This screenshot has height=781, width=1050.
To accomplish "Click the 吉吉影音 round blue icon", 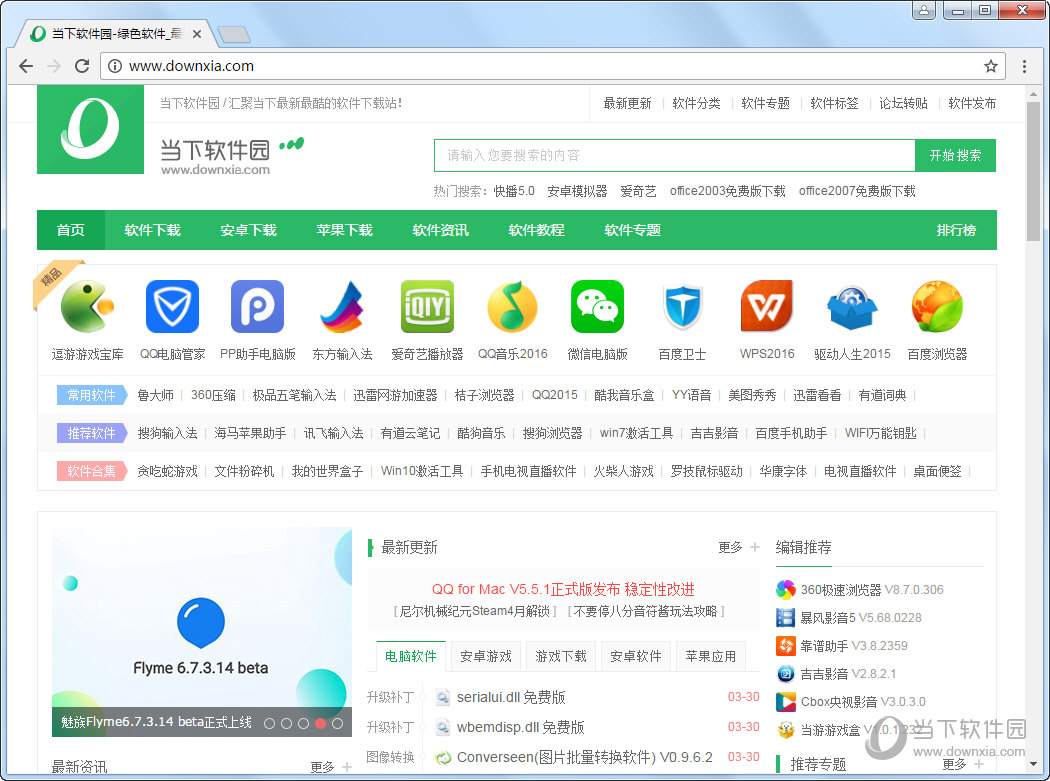I will pyautogui.click(x=785, y=674).
